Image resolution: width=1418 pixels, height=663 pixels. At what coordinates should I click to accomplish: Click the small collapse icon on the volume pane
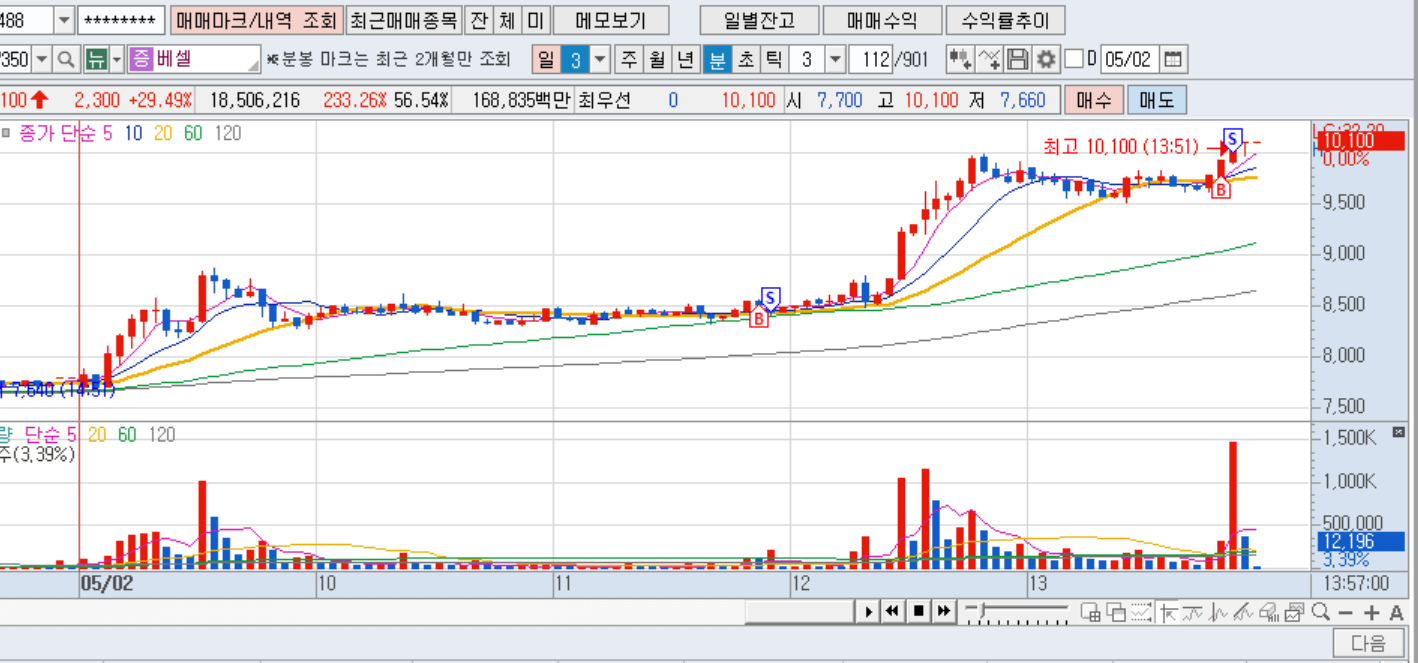pyautogui.click(x=1398, y=432)
